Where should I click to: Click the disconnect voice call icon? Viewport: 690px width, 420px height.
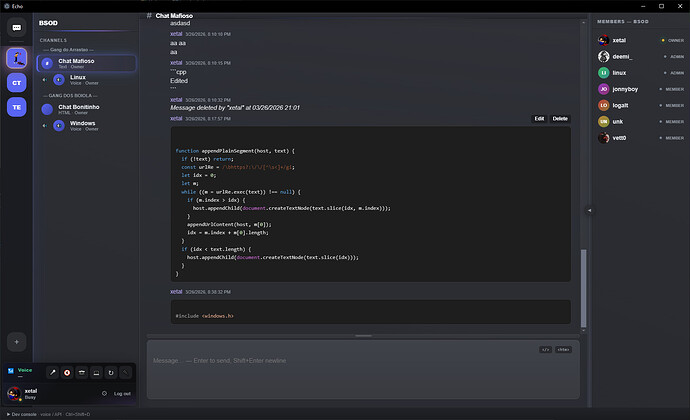[x=125, y=372]
